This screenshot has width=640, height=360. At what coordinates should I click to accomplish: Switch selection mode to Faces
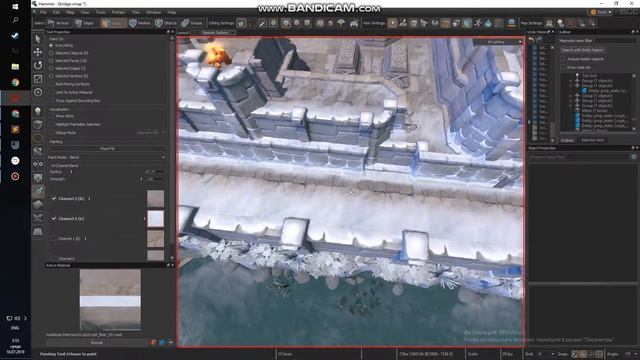click(113, 23)
